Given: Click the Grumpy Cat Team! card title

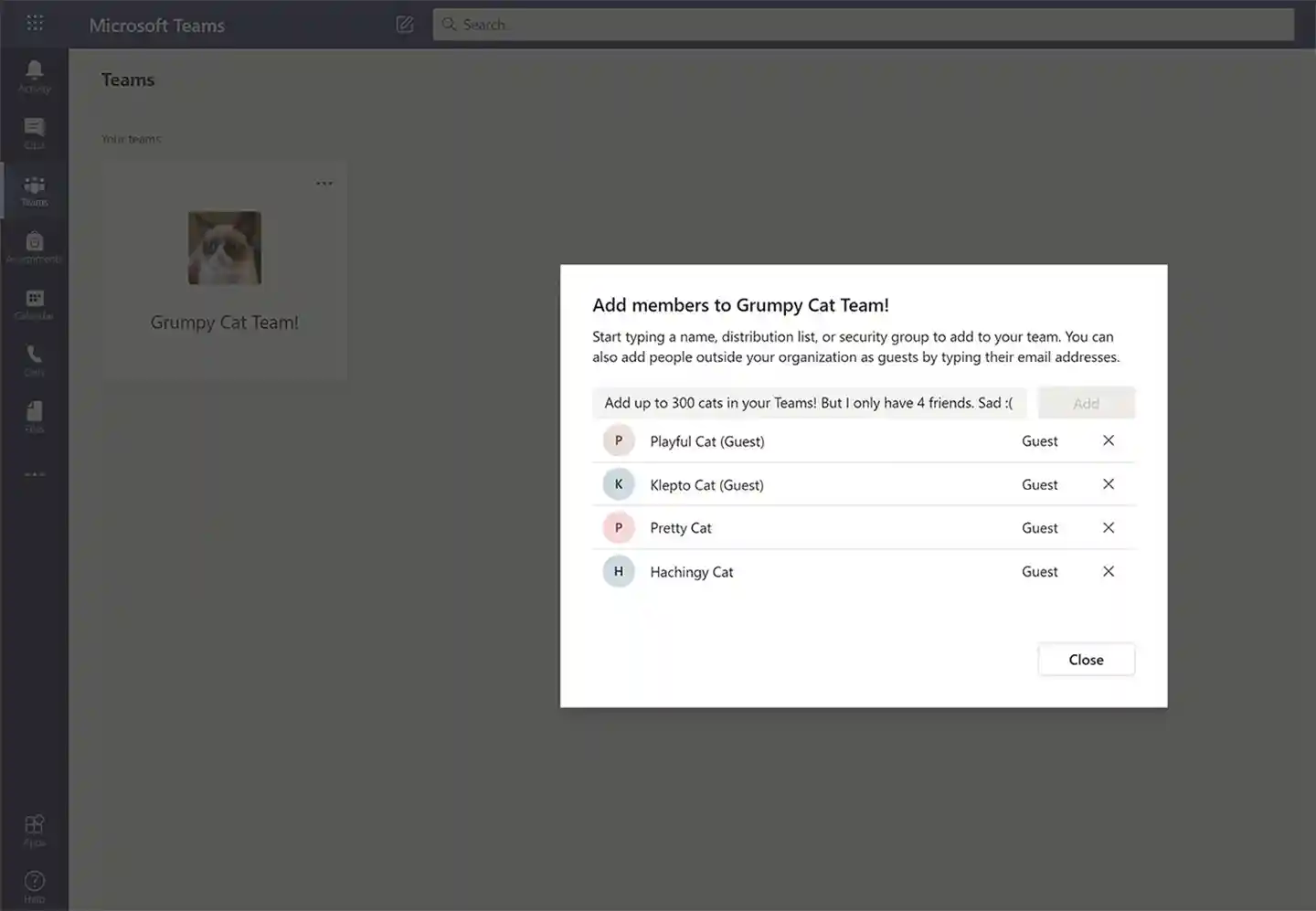Looking at the screenshot, I should [x=225, y=323].
